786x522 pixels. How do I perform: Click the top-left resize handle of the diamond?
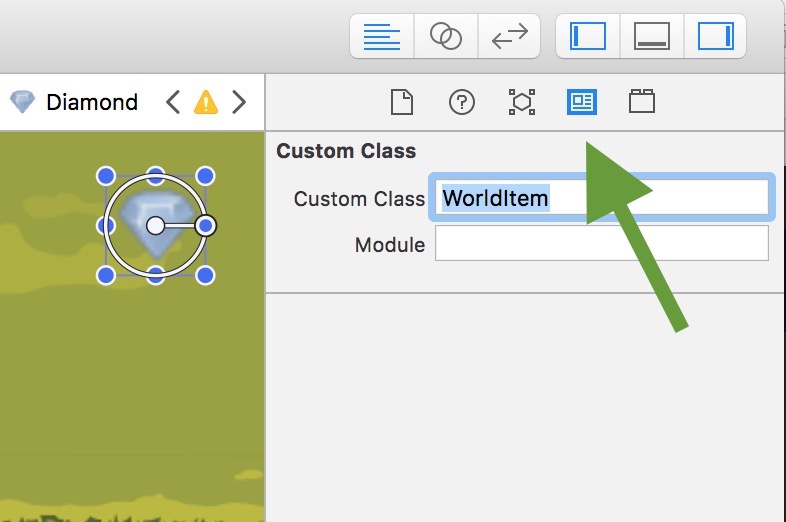click(106, 176)
